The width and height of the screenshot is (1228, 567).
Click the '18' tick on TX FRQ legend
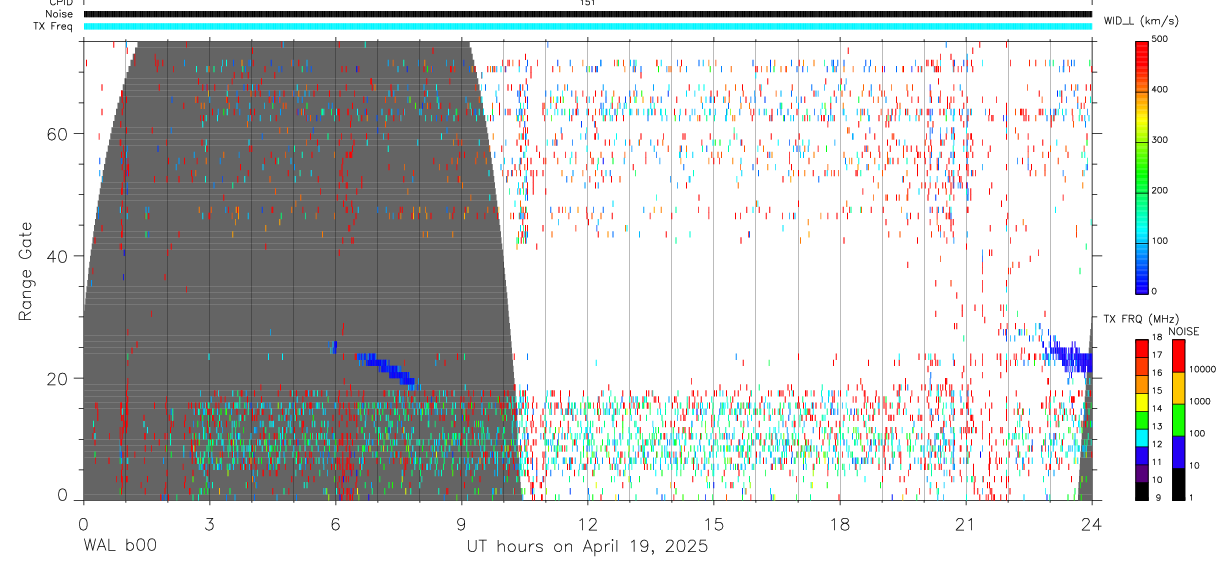pos(1157,338)
